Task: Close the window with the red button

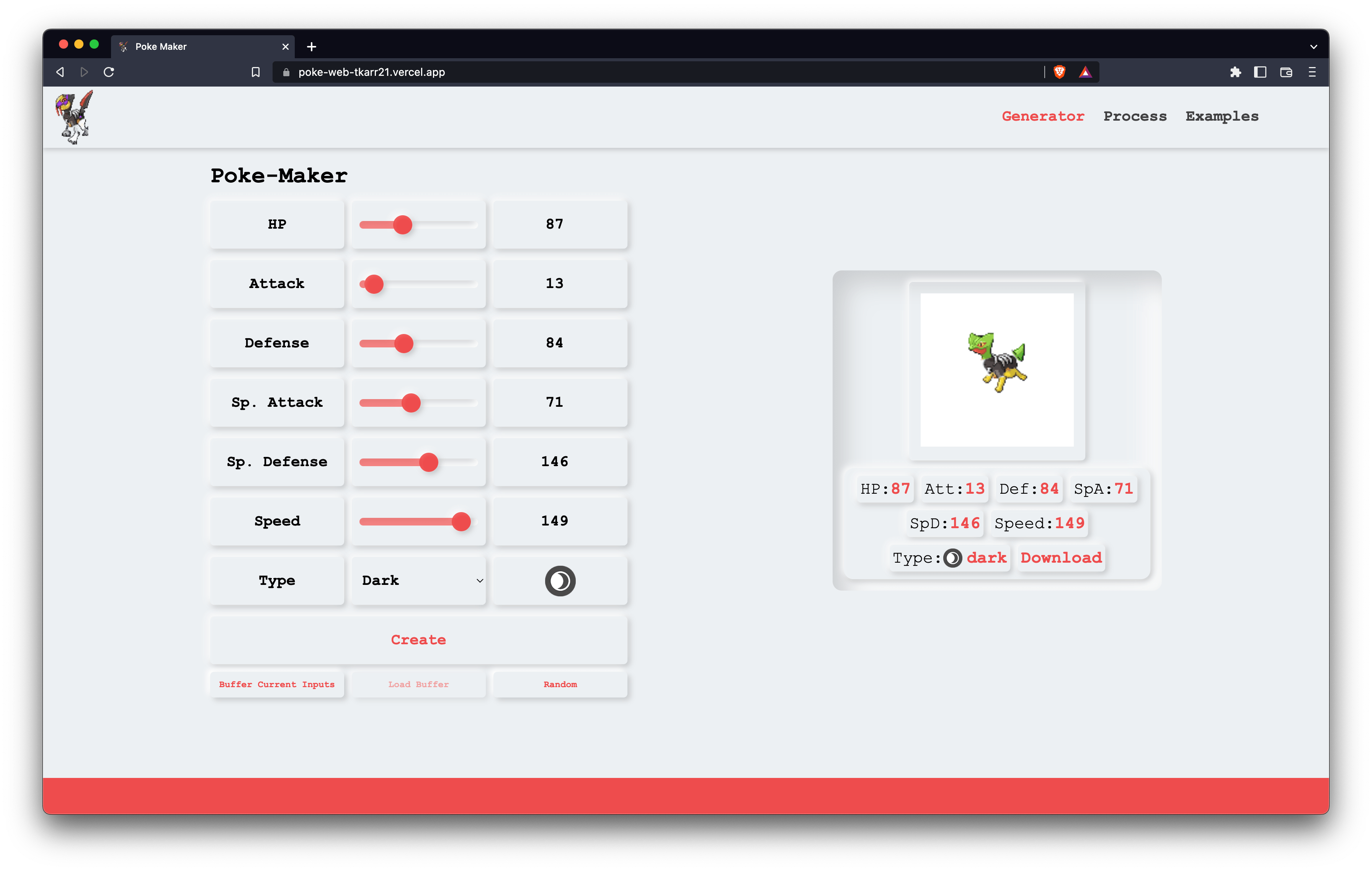Action: tap(63, 44)
